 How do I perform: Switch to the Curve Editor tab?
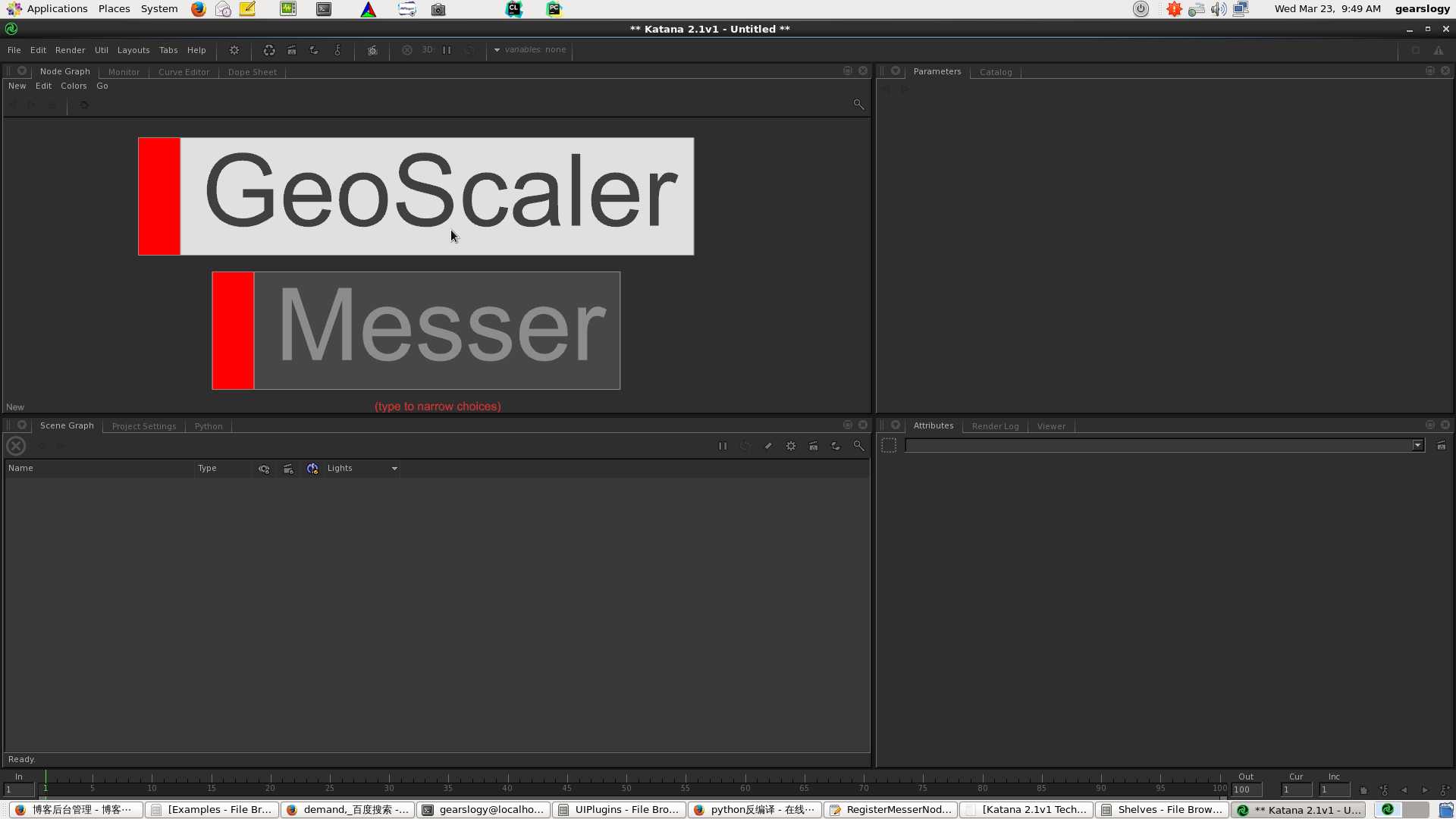pos(184,72)
